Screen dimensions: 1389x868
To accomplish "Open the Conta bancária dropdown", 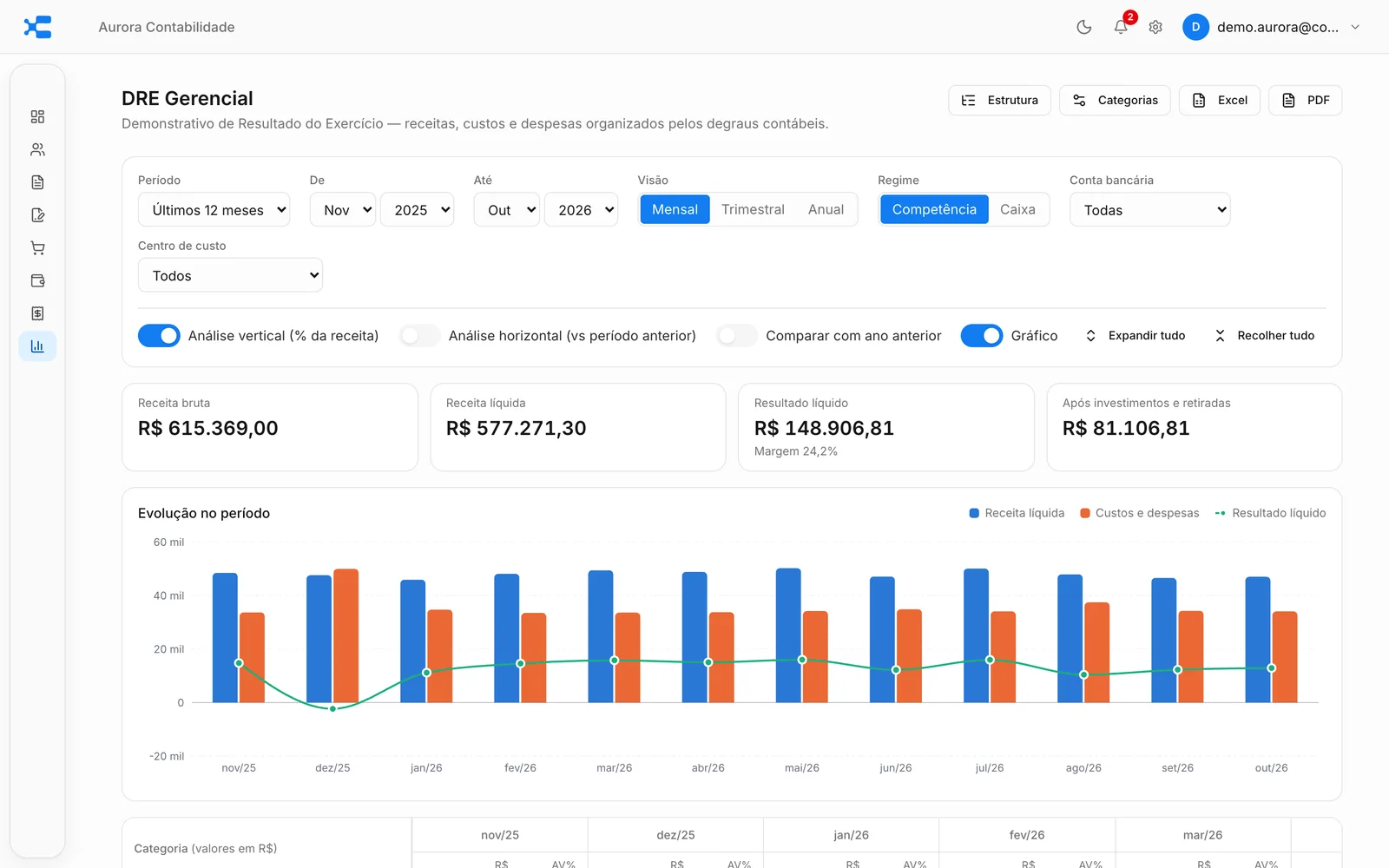I will click(1149, 210).
